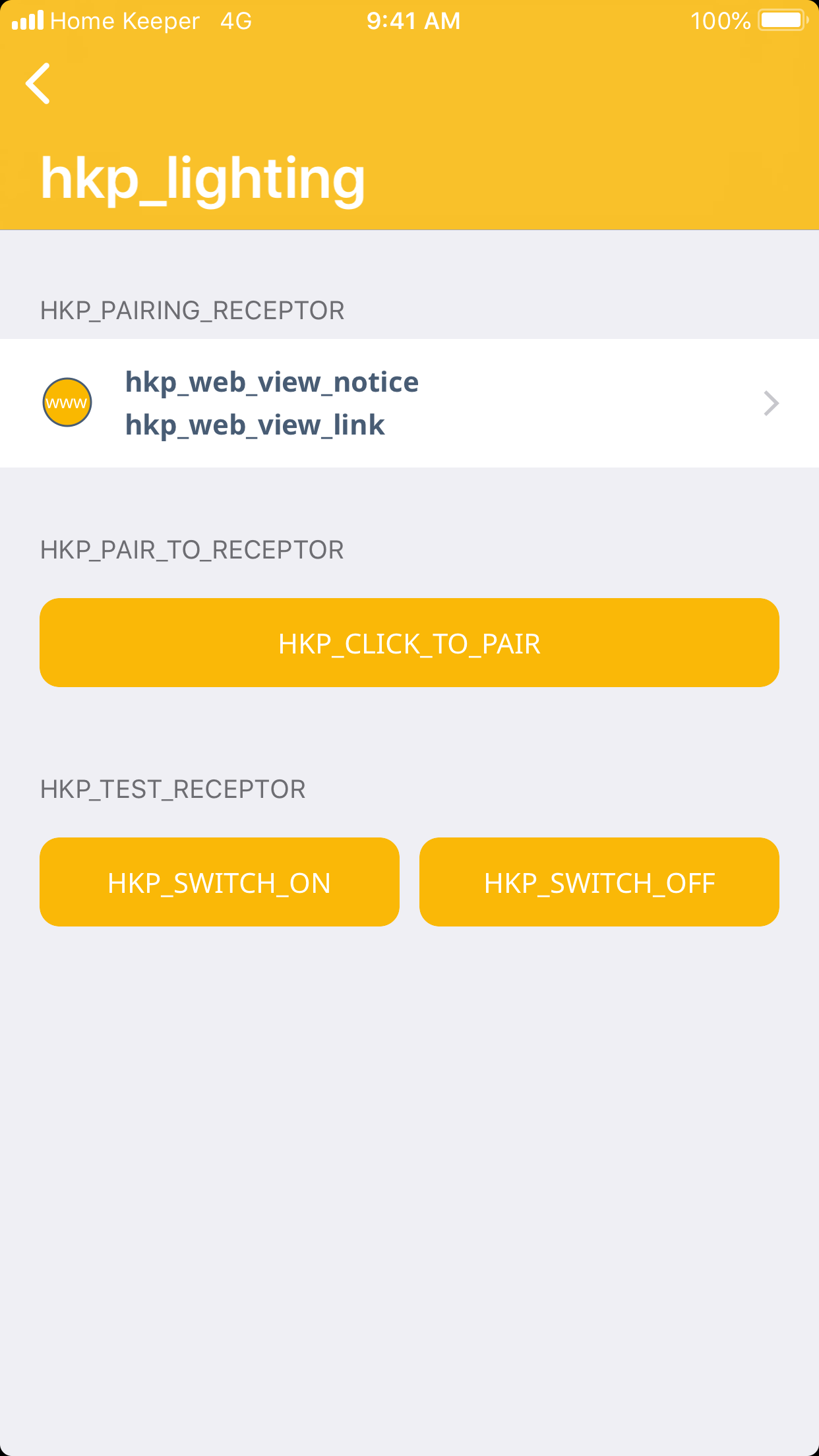Screen dimensions: 819x1456
Task: Tap the 9:41 AM clock
Action: [x=413, y=21]
